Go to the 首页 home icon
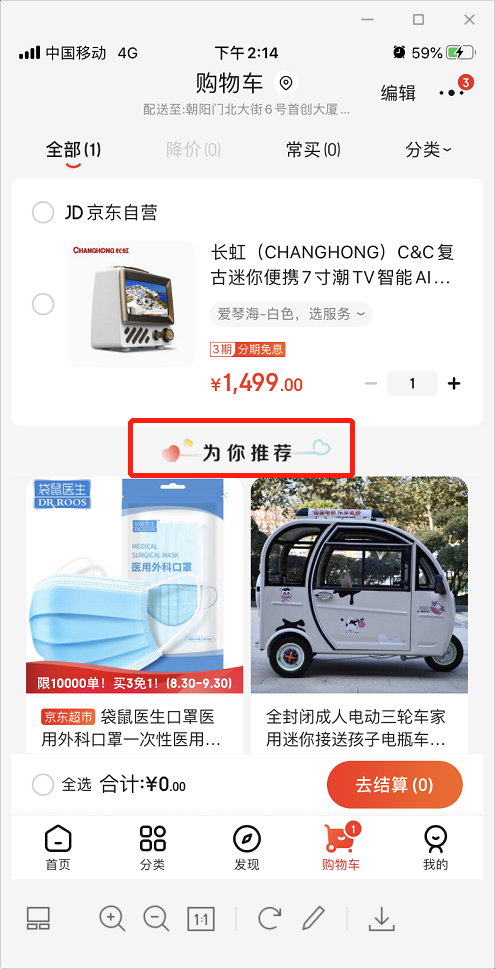The height and width of the screenshot is (969, 495). click(x=58, y=839)
